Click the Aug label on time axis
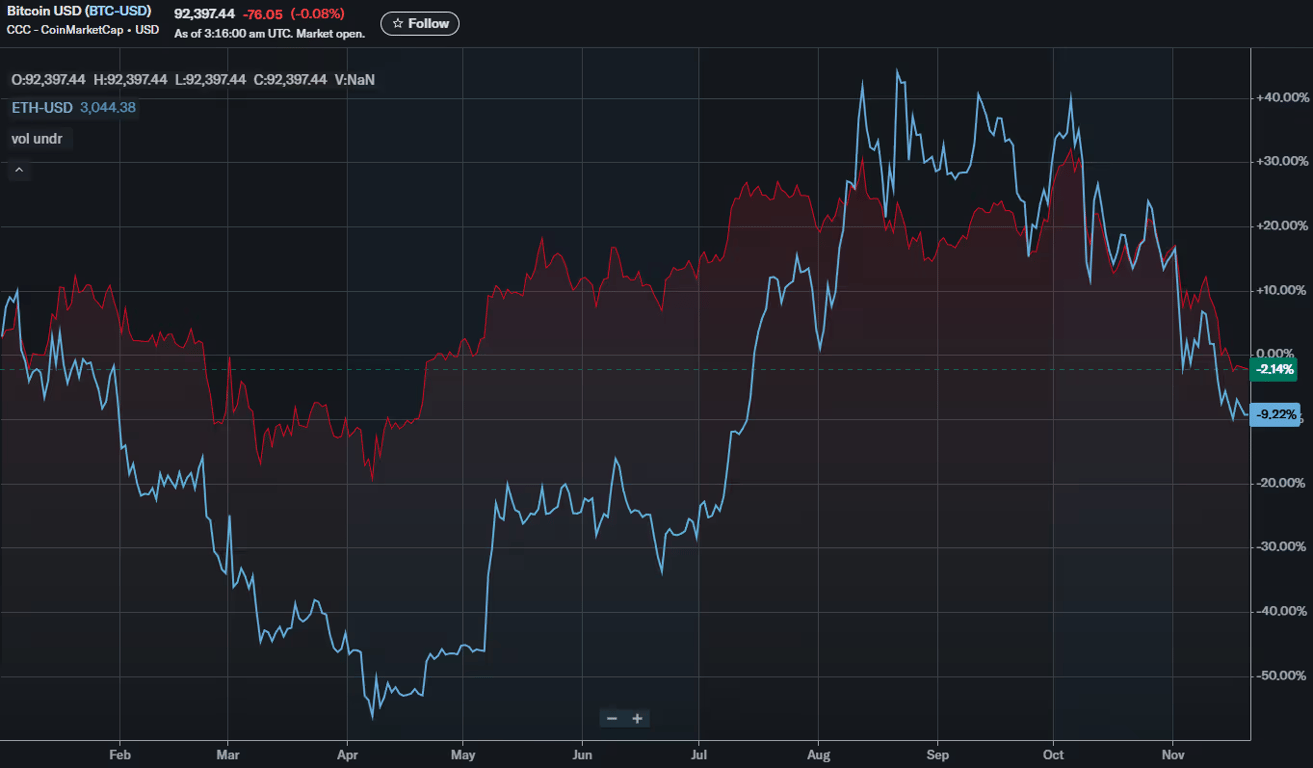Viewport: 1313px width, 768px height. 818,753
